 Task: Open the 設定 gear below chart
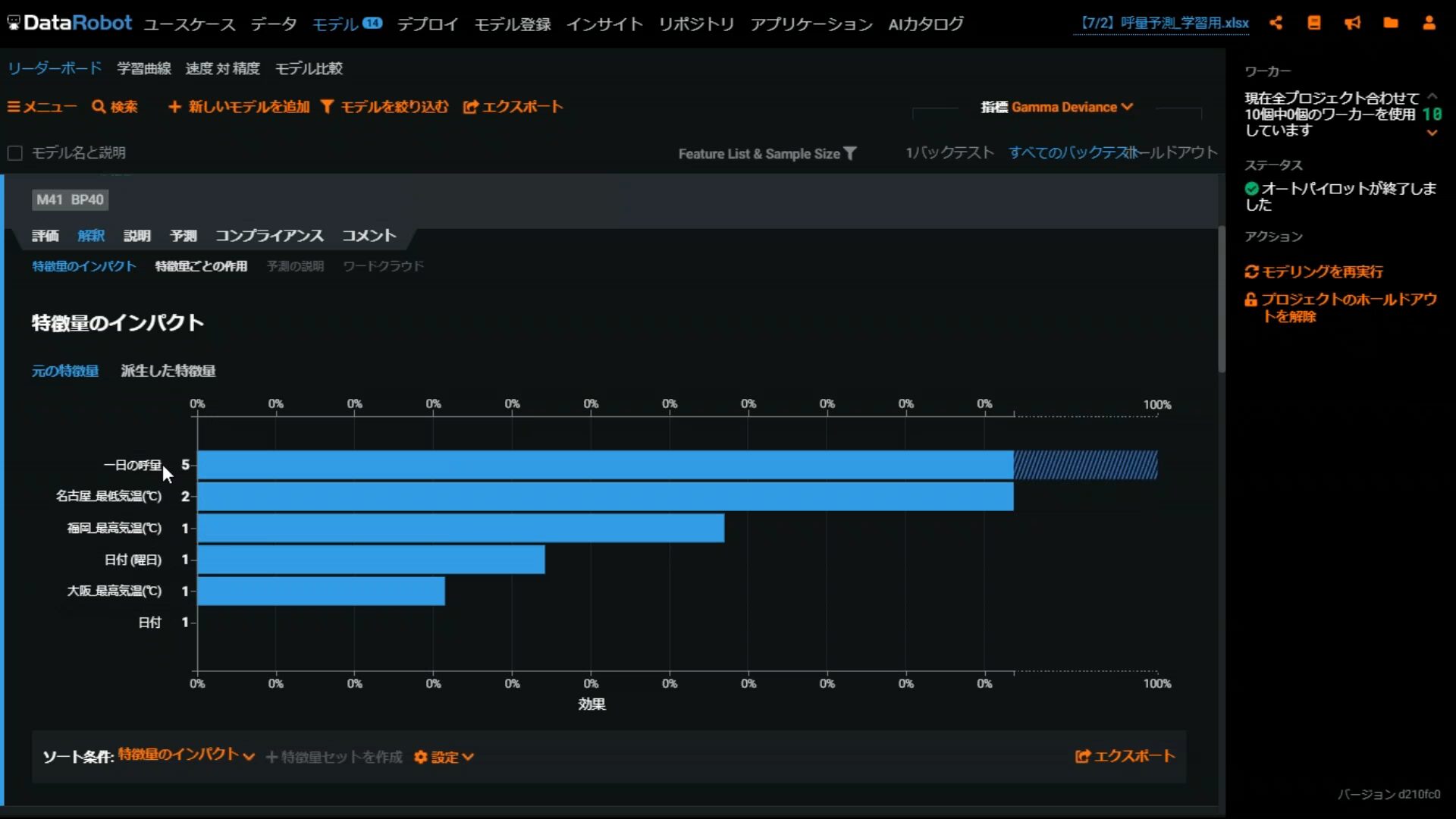coord(444,757)
